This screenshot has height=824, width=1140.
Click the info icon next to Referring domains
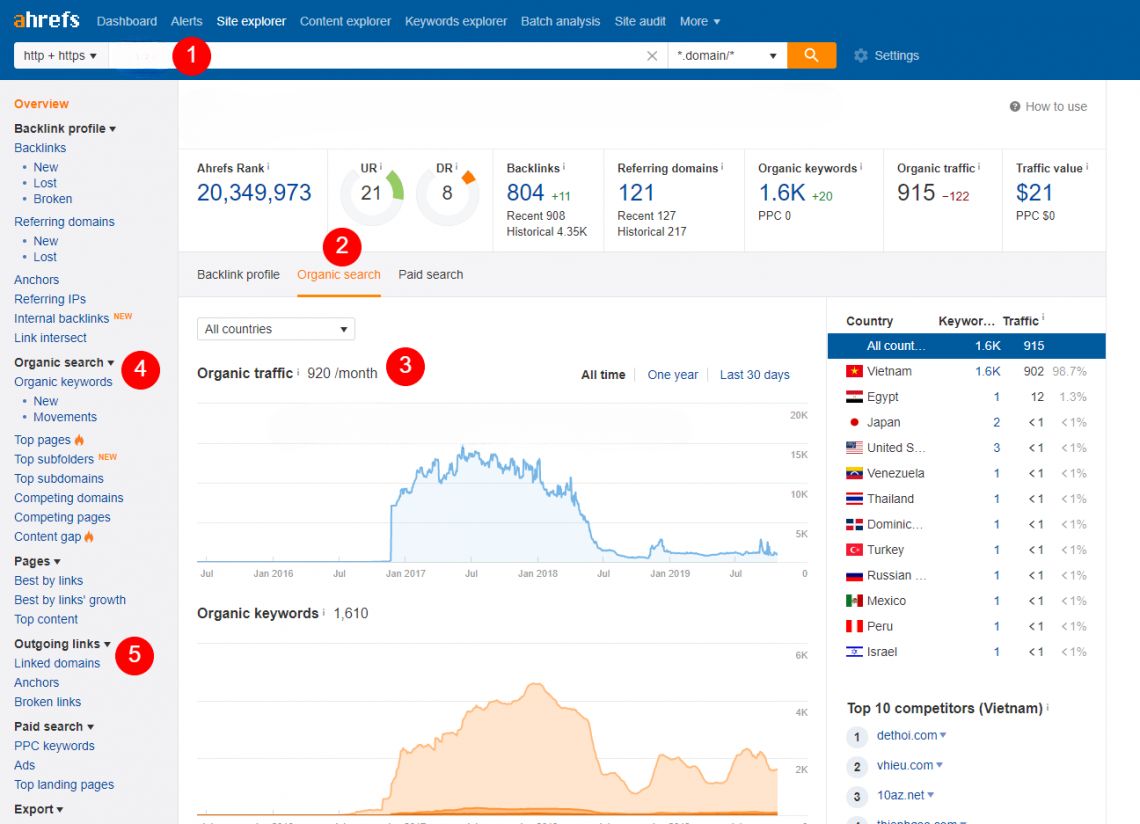pyautogui.click(x=722, y=167)
